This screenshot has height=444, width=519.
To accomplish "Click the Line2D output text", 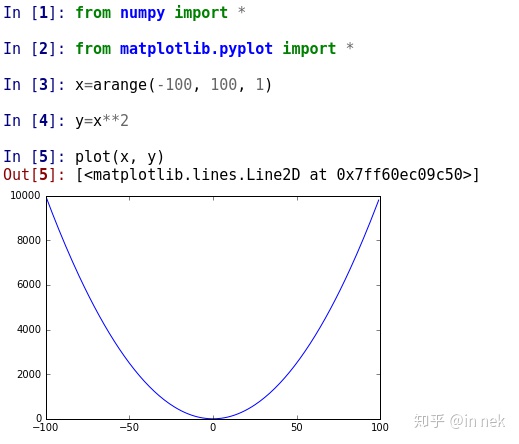I will (277, 175).
